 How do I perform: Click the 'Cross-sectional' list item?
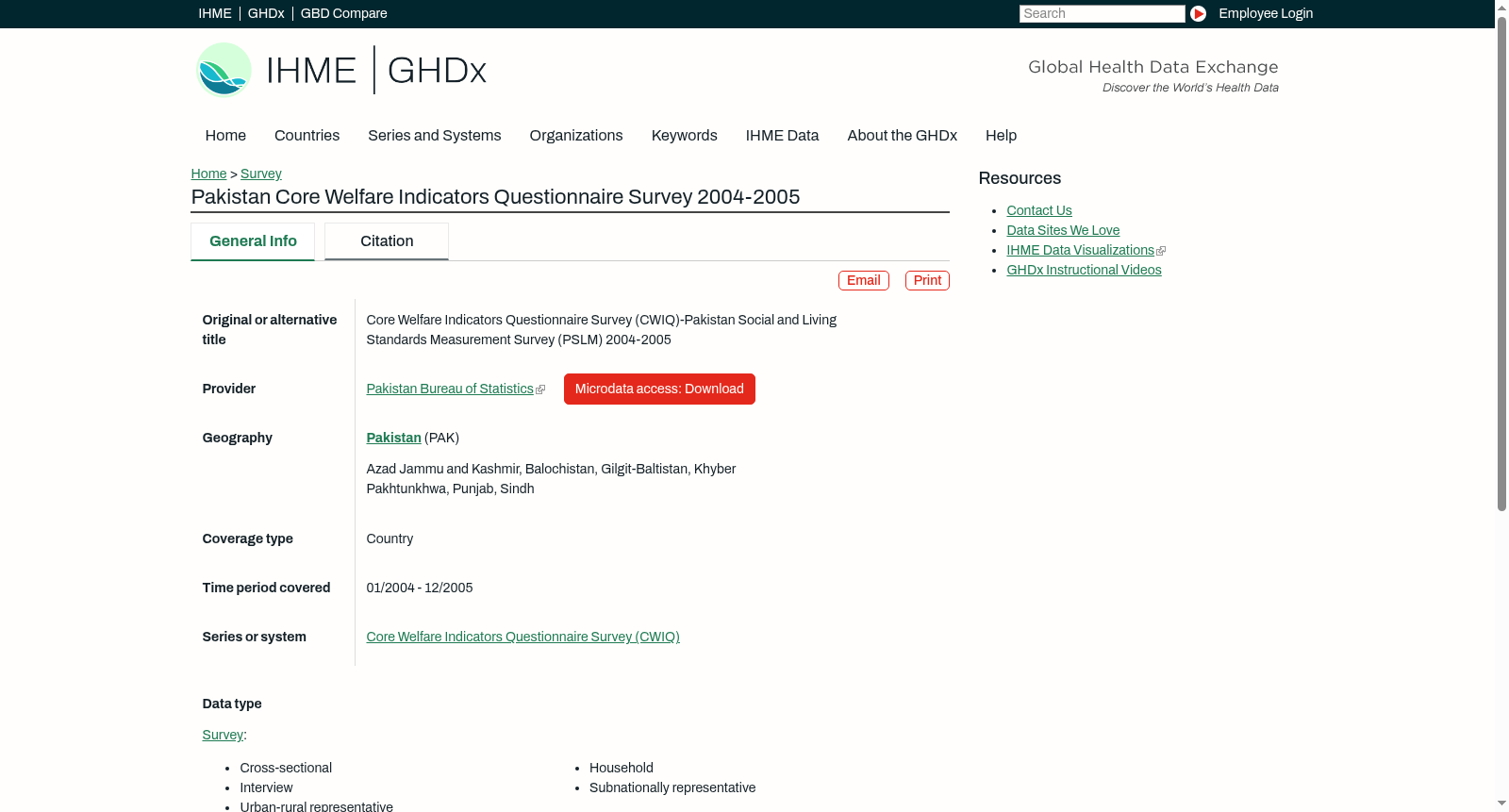286,768
